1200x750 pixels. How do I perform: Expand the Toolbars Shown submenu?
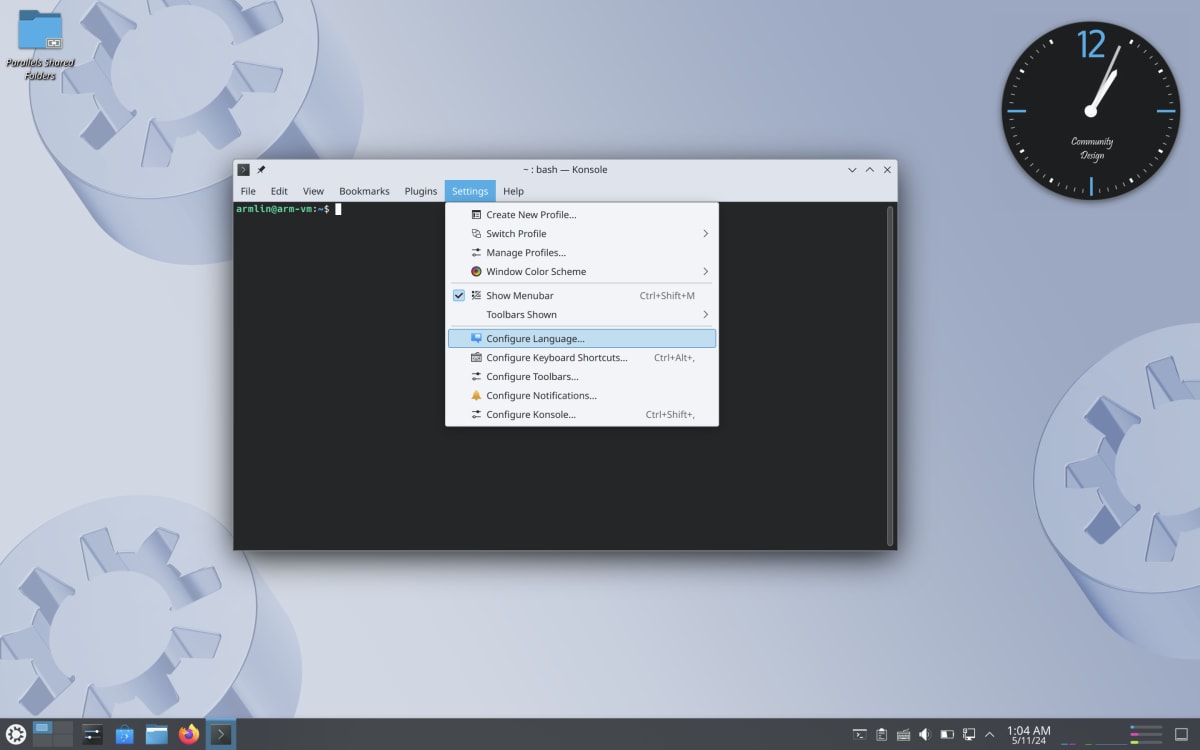point(582,315)
